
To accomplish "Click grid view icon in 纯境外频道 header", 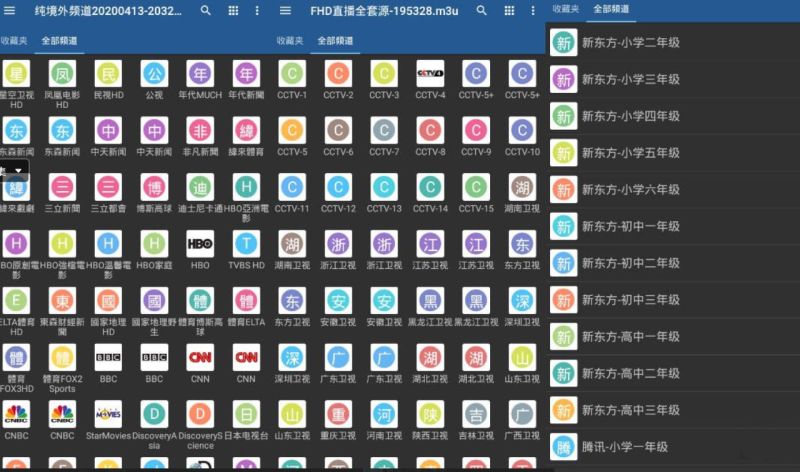I will [x=233, y=10].
